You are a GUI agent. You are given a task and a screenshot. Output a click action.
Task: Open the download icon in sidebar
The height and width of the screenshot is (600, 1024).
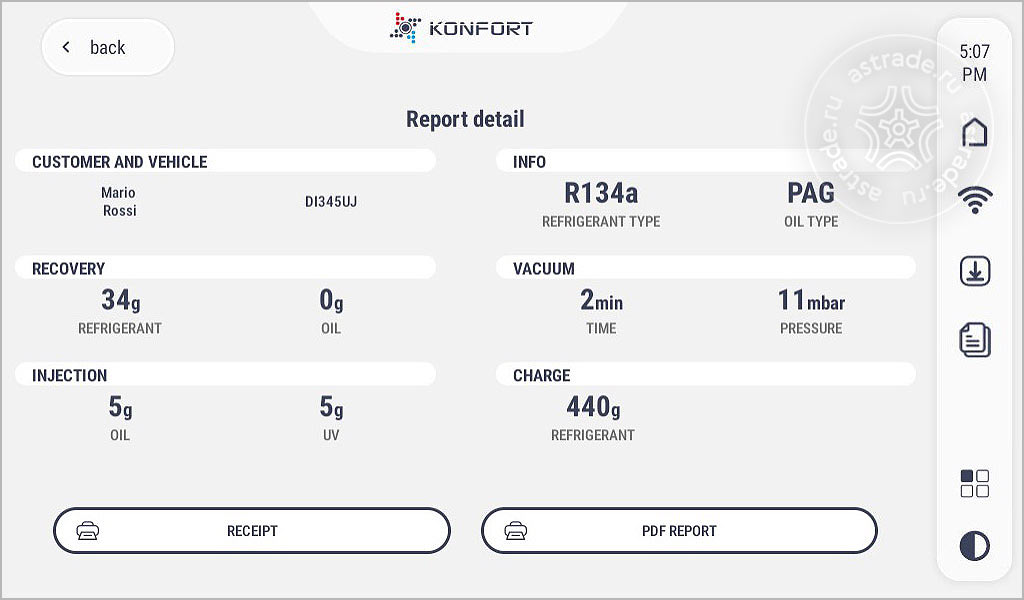point(974,271)
